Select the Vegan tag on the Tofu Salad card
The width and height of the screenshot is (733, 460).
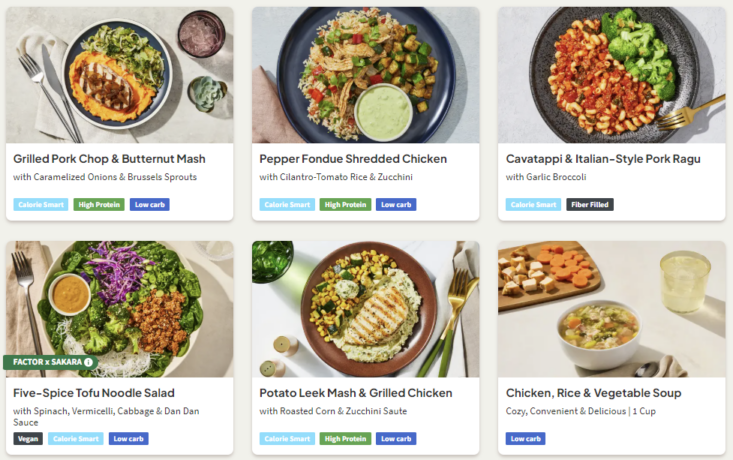click(x=28, y=439)
